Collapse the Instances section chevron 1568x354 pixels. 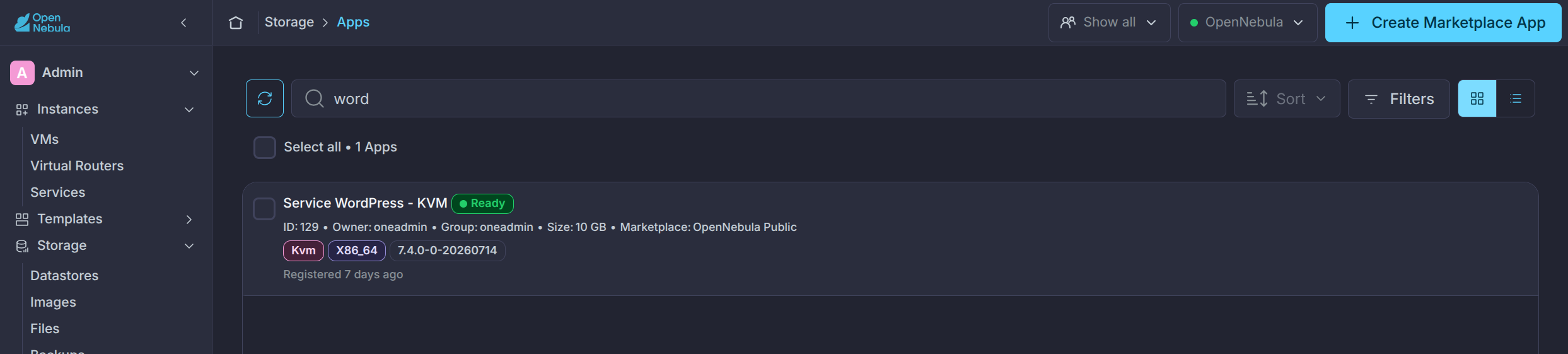(x=189, y=110)
